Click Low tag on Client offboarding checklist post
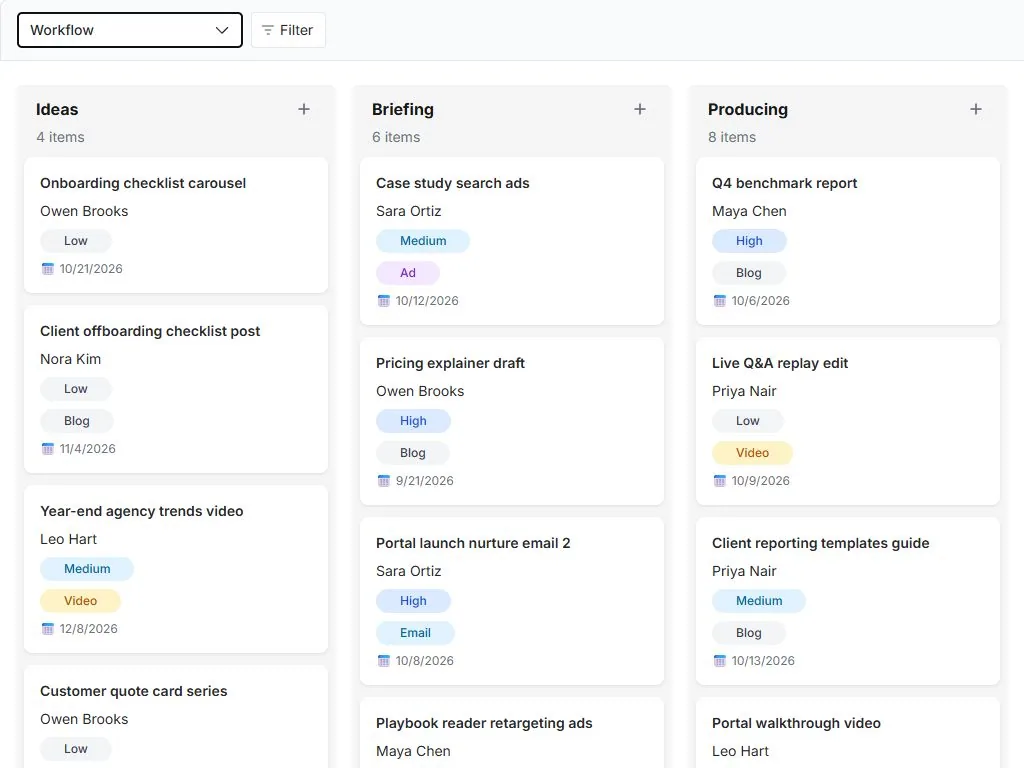 coord(76,389)
